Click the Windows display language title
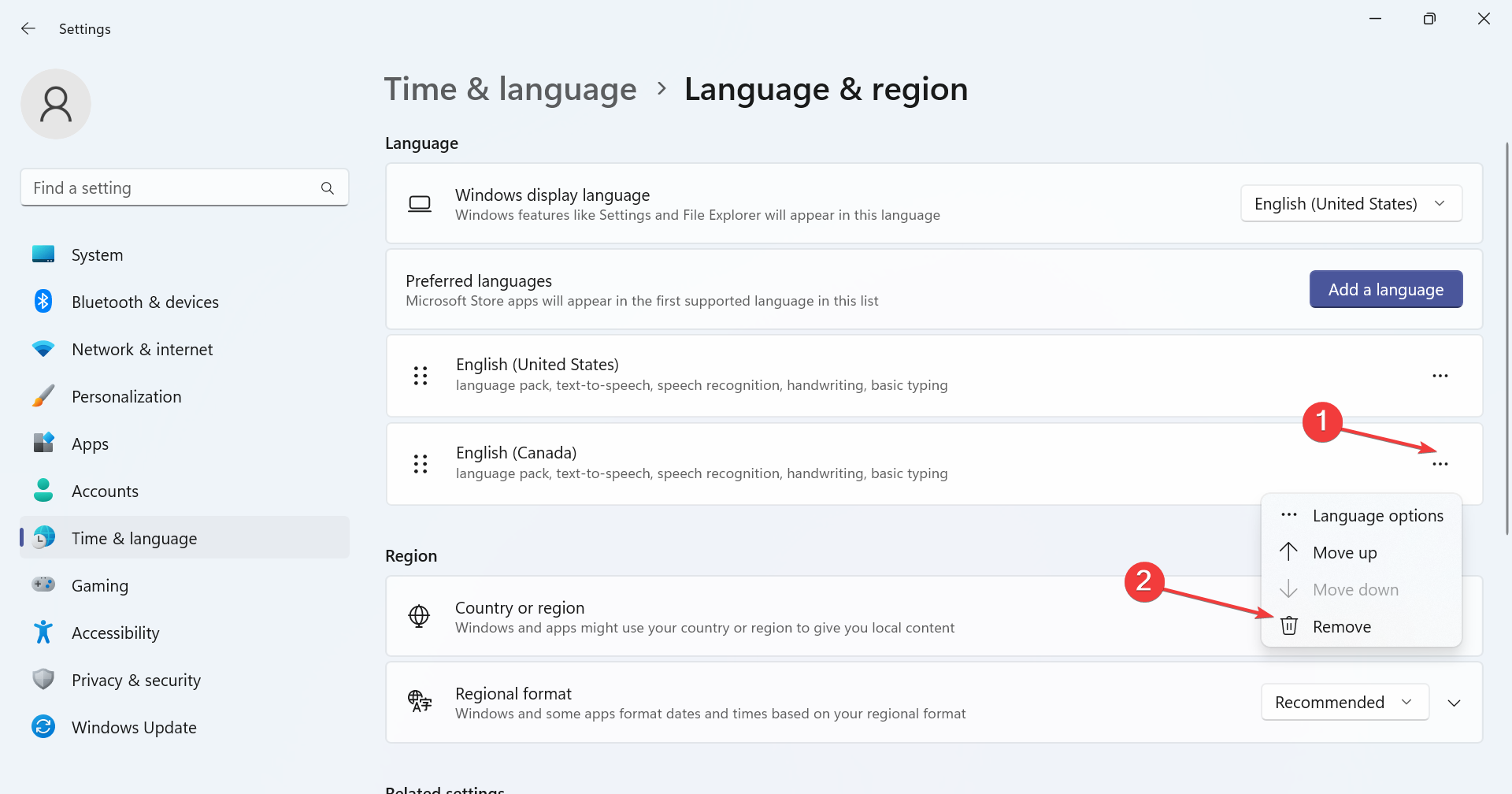Image resolution: width=1512 pixels, height=794 pixels. point(553,195)
